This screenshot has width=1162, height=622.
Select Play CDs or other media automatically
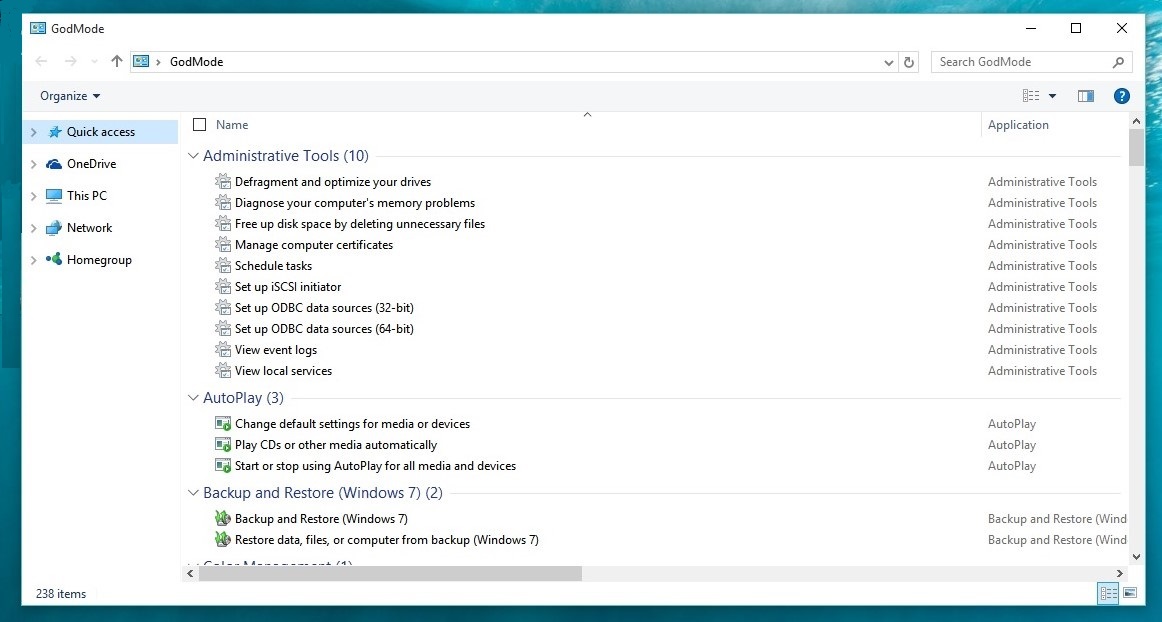pos(336,445)
